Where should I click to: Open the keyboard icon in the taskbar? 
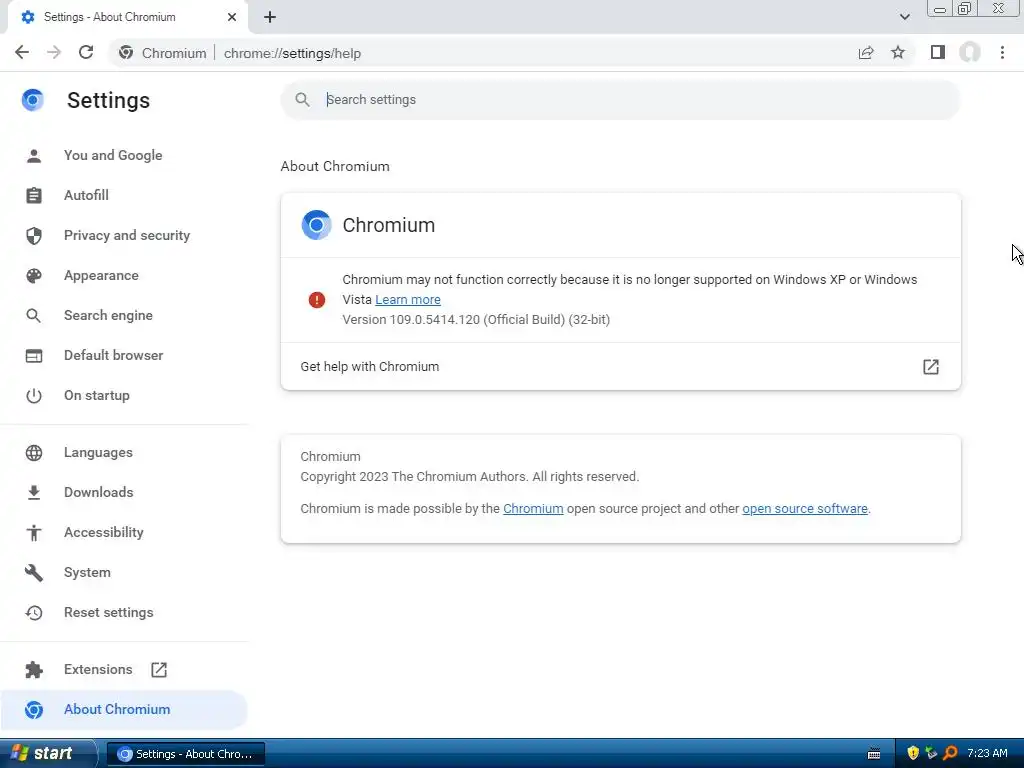click(874, 754)
